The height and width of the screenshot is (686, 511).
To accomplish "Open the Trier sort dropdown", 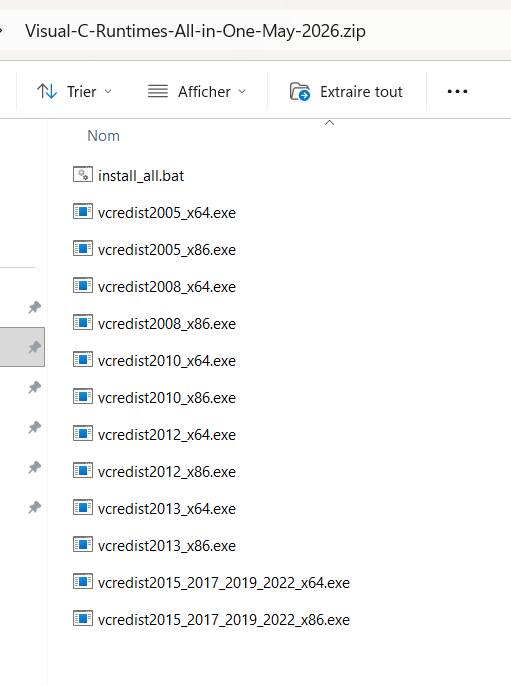I will (74, 91).
